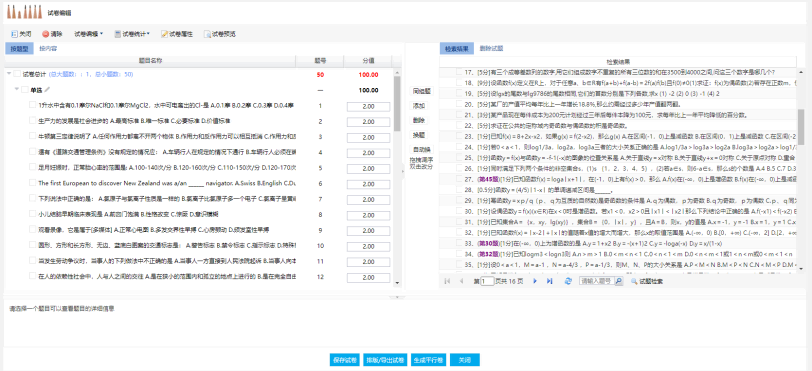The width and height of the screenshot is (812, 371).
Task: Switch to the 删除试题 tab
Action: [491, 49]
